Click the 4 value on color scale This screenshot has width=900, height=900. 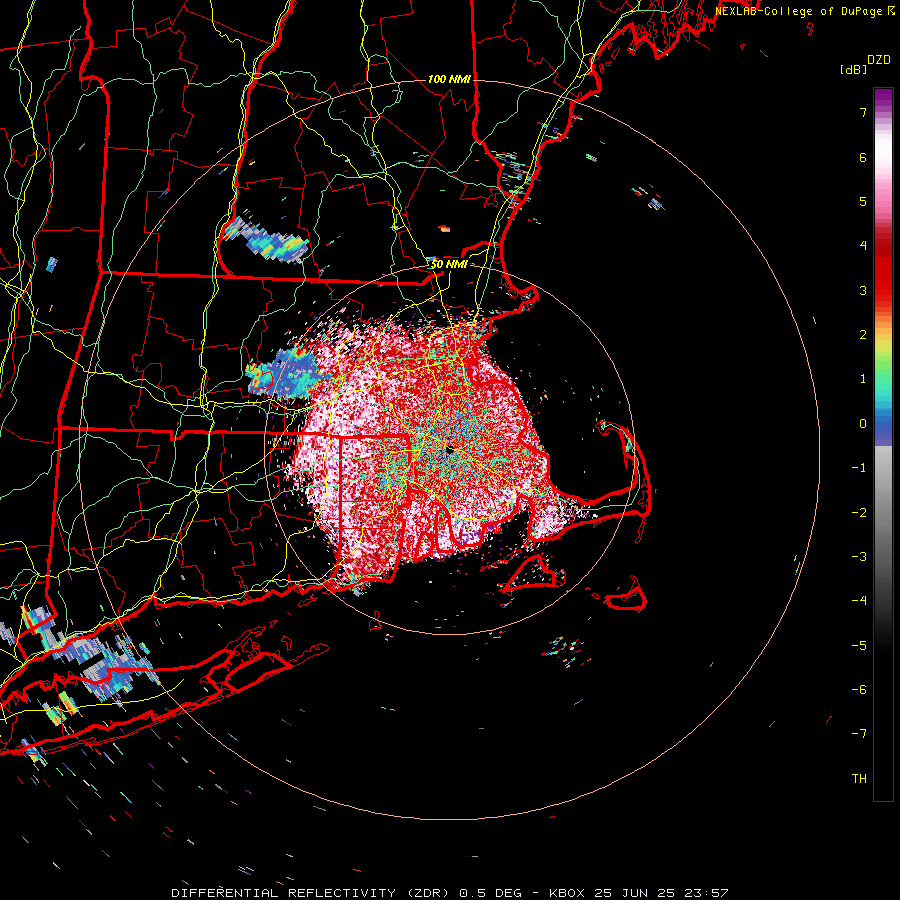tap(863, 245)
